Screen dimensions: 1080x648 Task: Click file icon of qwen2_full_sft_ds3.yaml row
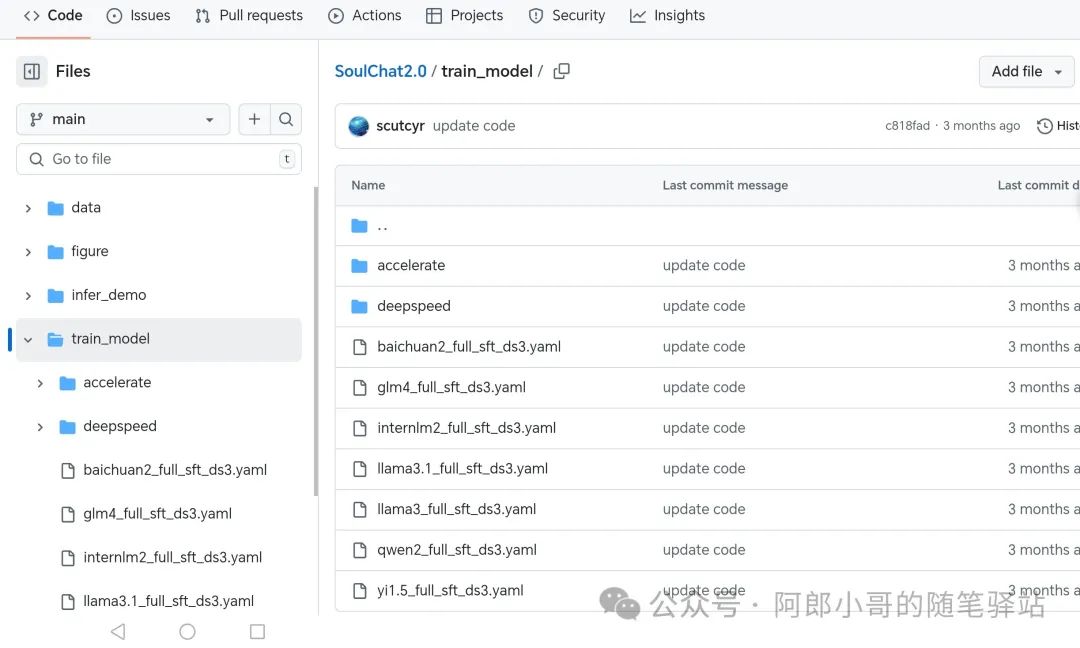360,550
